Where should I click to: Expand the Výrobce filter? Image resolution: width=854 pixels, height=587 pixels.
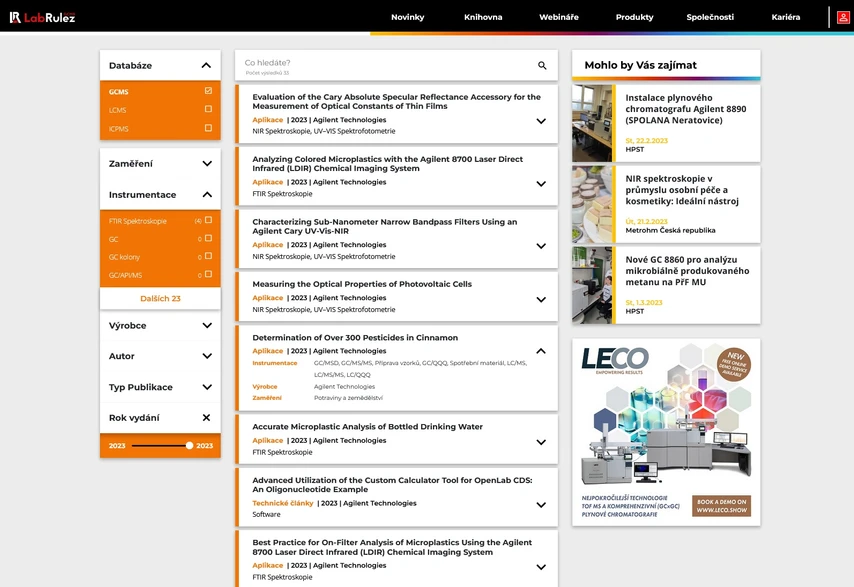[207, 325]
